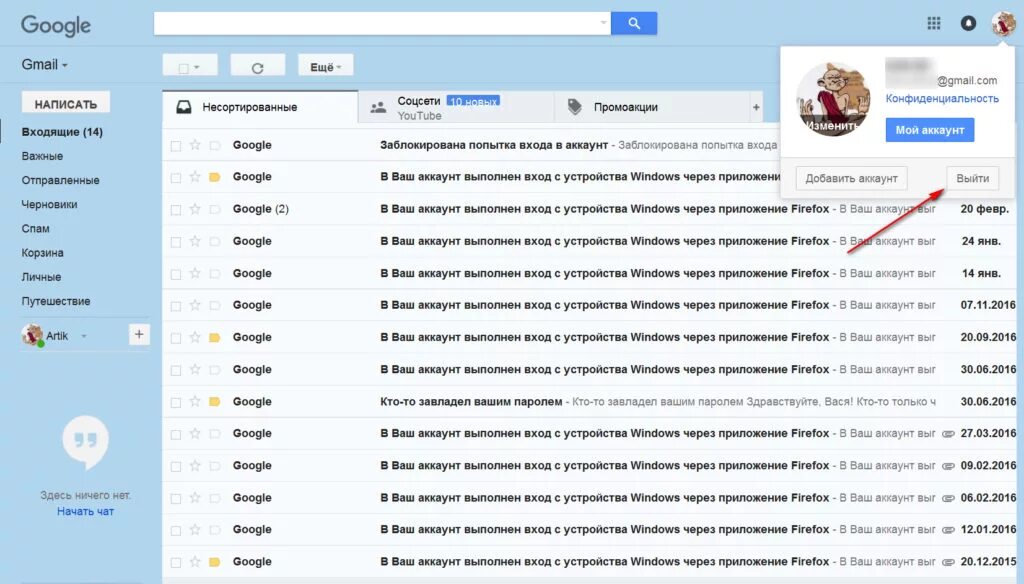Click the НАПИСАТЬ compose button
1024x584 pixels.
tap(66, 104)
